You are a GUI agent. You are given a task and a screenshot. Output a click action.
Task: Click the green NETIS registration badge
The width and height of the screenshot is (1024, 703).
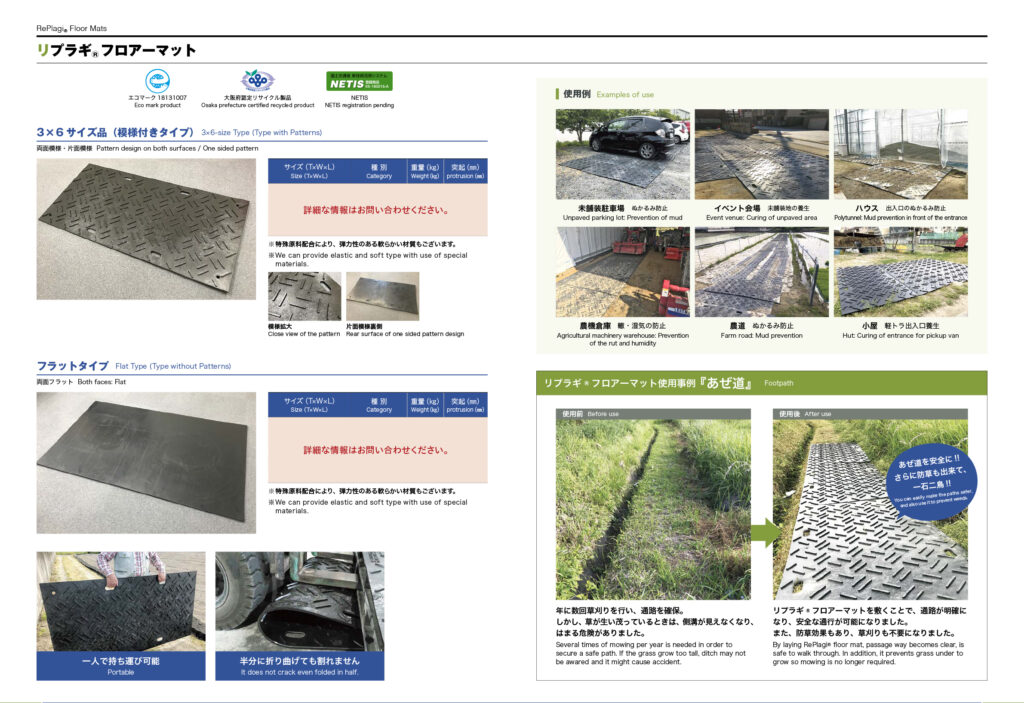(359, 81)
